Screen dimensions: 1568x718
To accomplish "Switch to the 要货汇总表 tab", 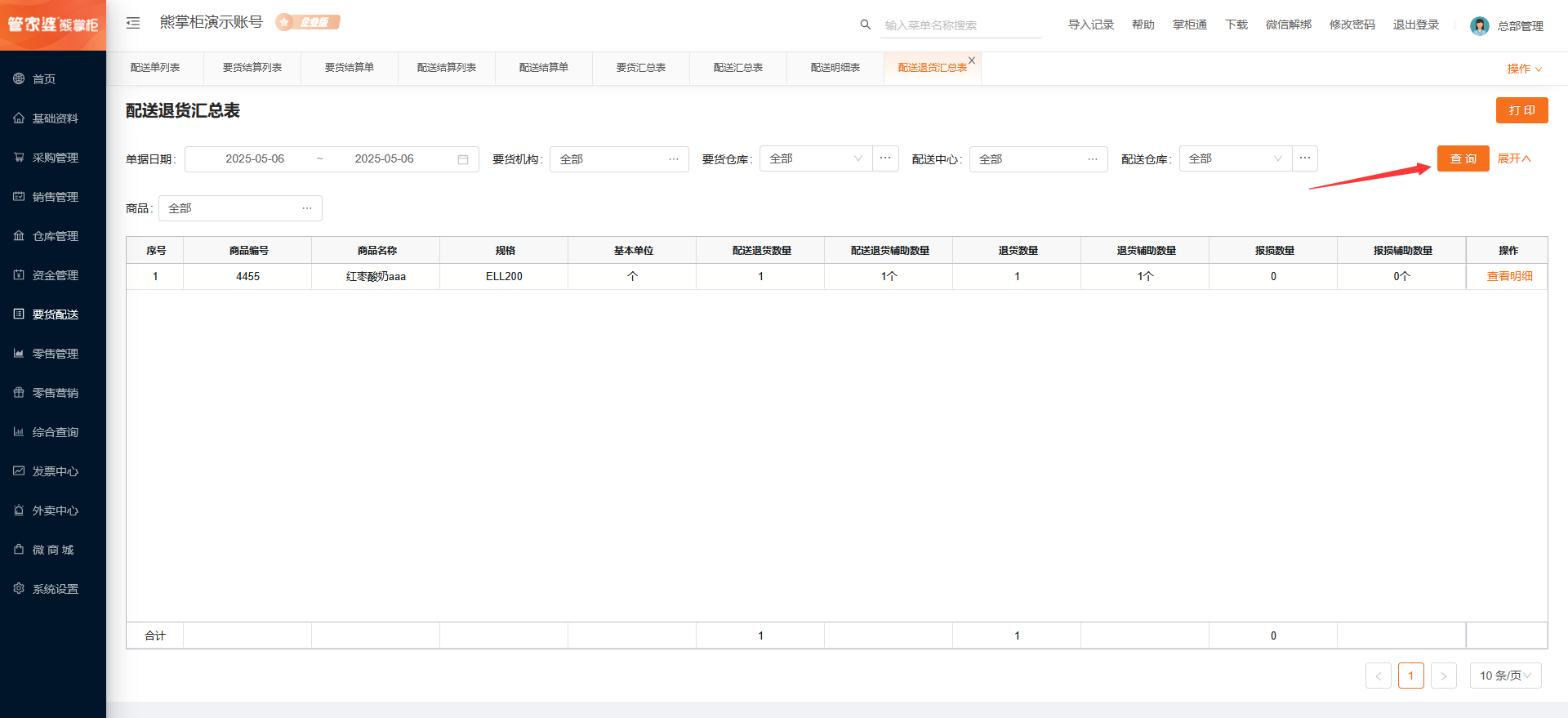I will coord(641,68).
